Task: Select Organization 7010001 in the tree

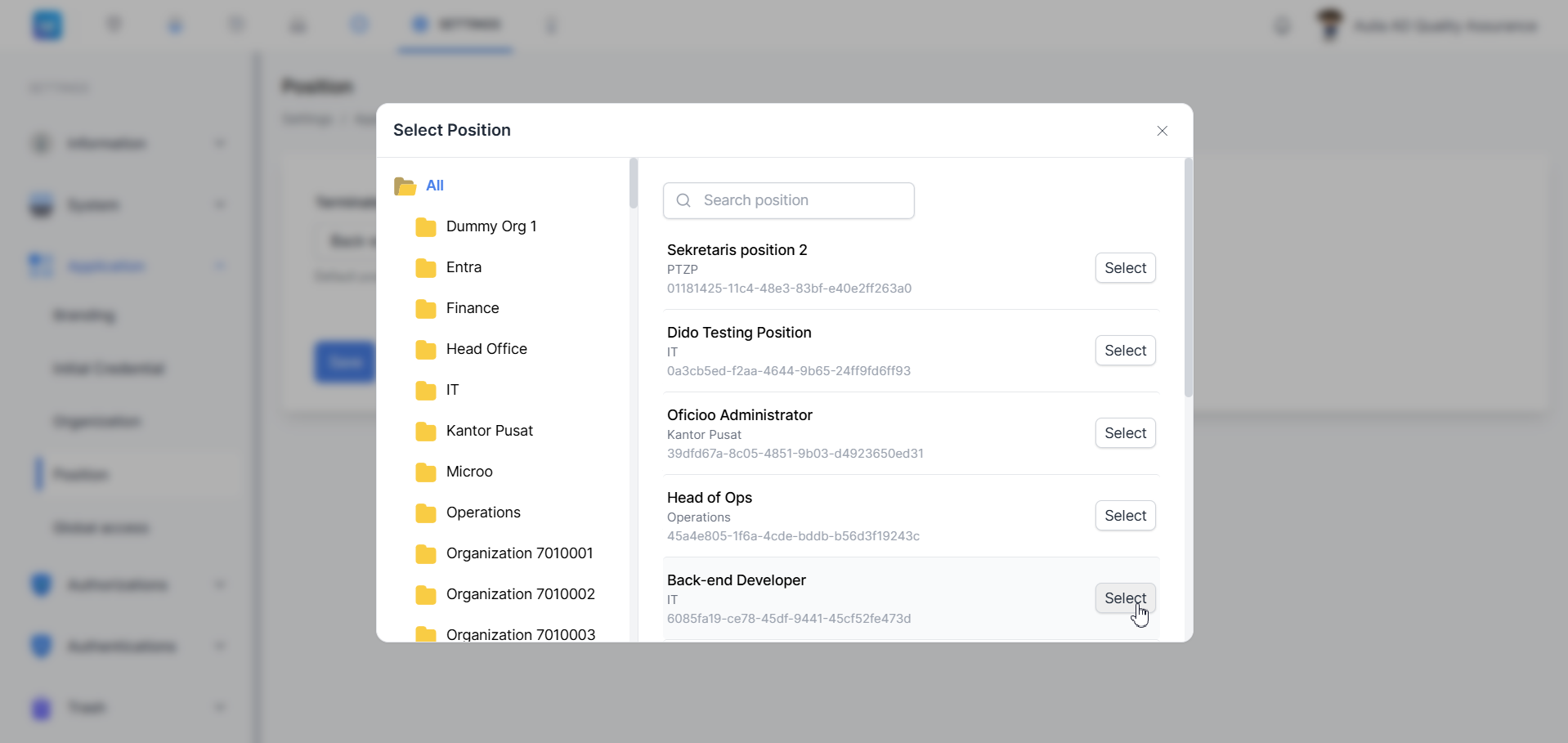Action: (x=519, y=553)
